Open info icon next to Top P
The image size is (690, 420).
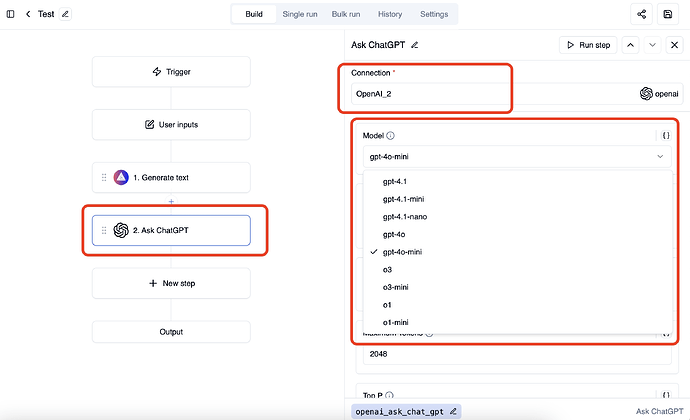point(389,395)
